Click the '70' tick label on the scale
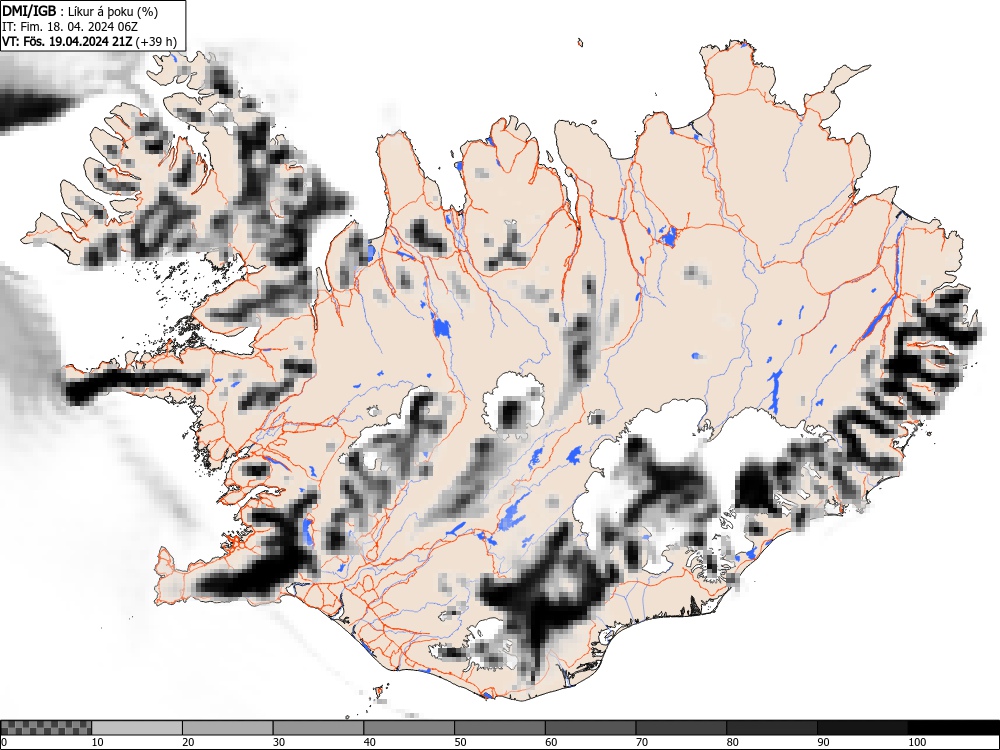Viewport: 1000px width, 750px height. coord(641,742)
